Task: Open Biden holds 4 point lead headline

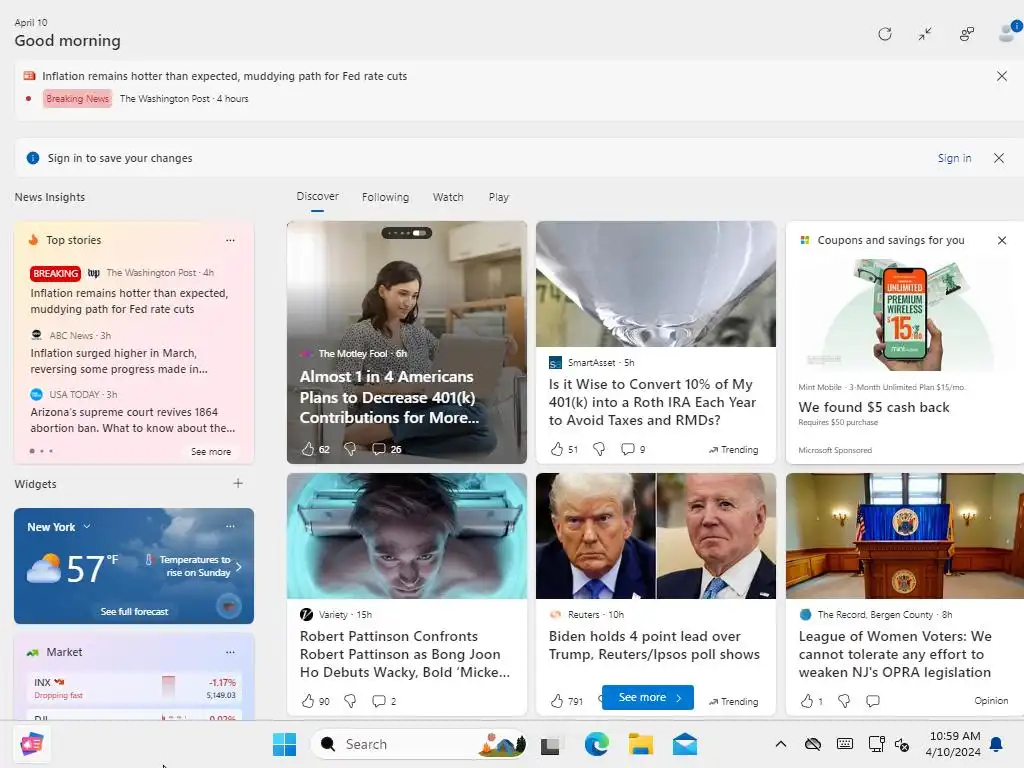Action: 654,645
